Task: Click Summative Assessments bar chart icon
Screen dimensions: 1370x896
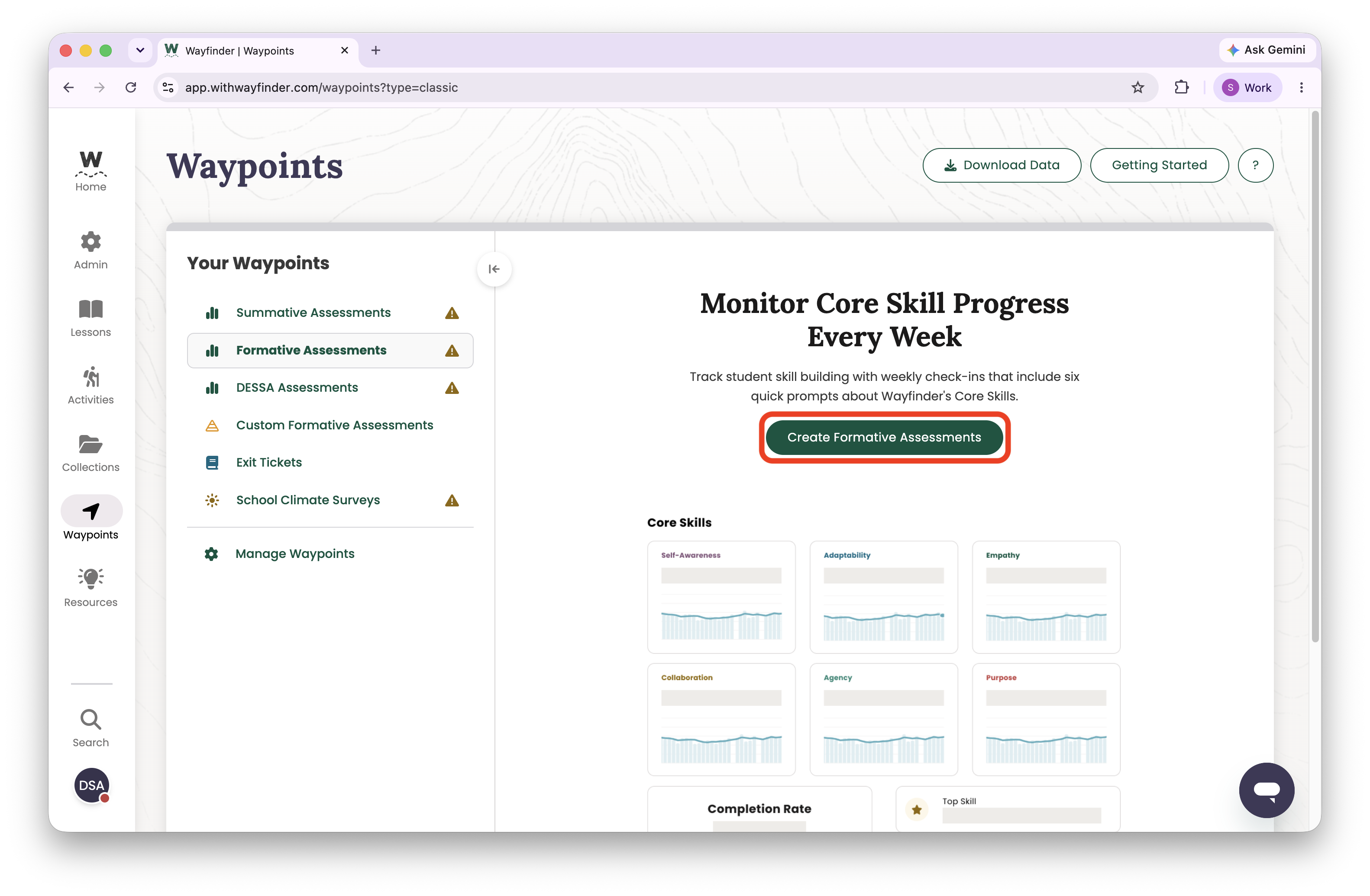Action: point(213,313)
